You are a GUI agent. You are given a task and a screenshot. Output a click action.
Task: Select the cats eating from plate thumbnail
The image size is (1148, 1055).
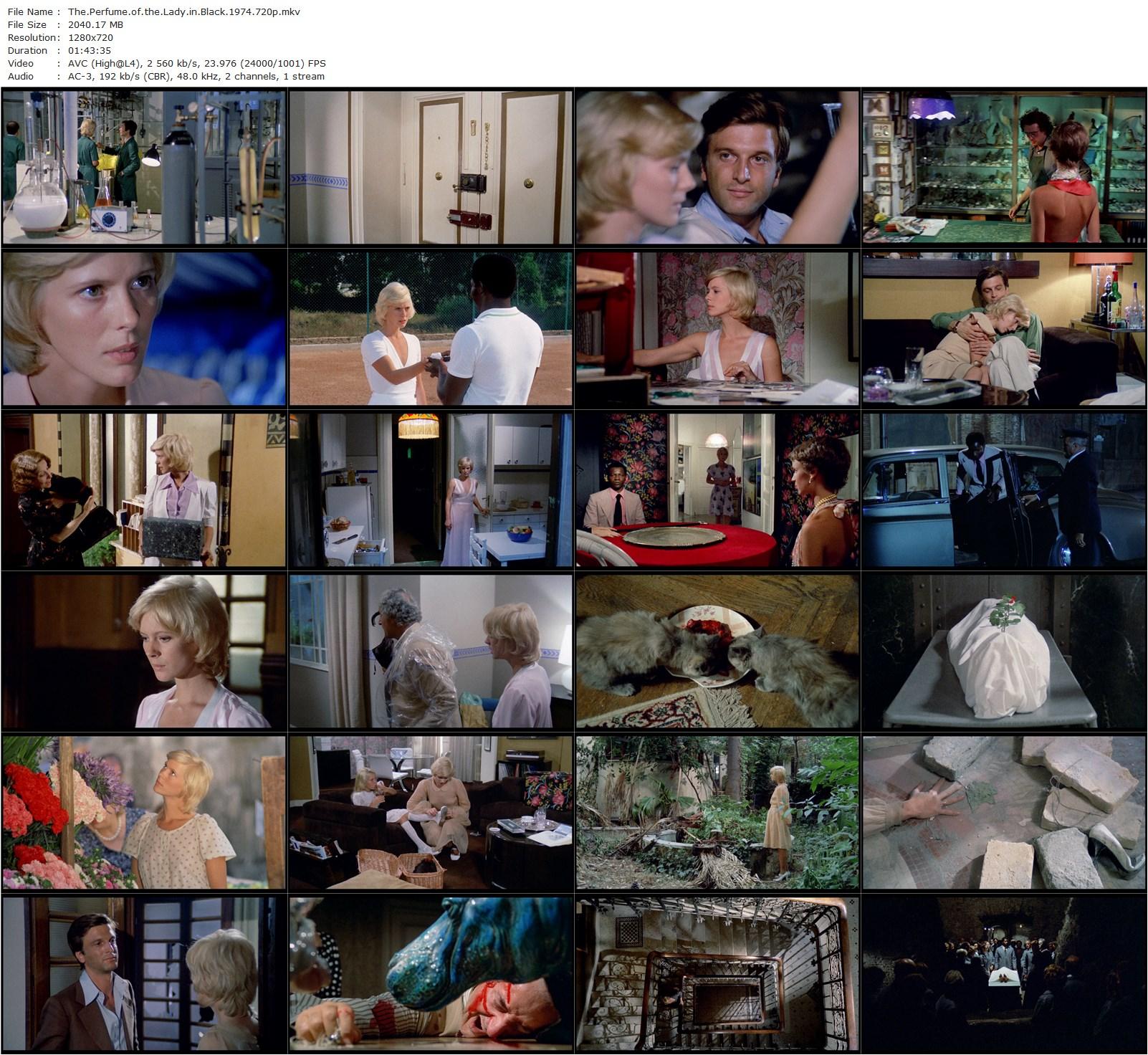point(717,651)
